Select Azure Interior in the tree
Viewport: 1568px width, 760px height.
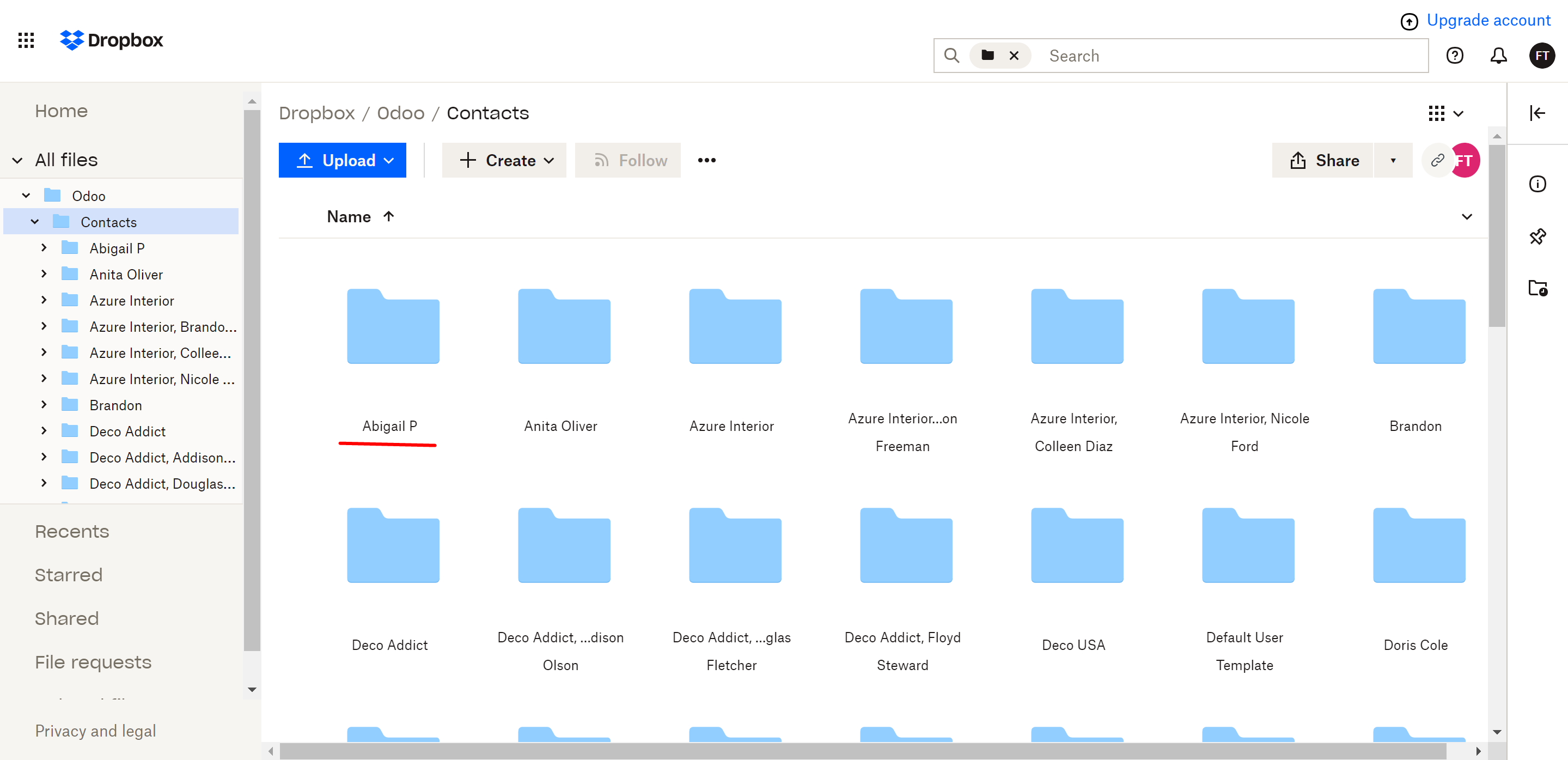click(131, 300)
